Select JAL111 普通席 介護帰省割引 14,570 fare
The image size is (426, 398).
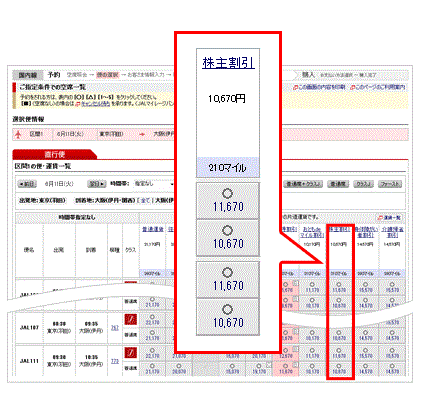coord(392,368)
